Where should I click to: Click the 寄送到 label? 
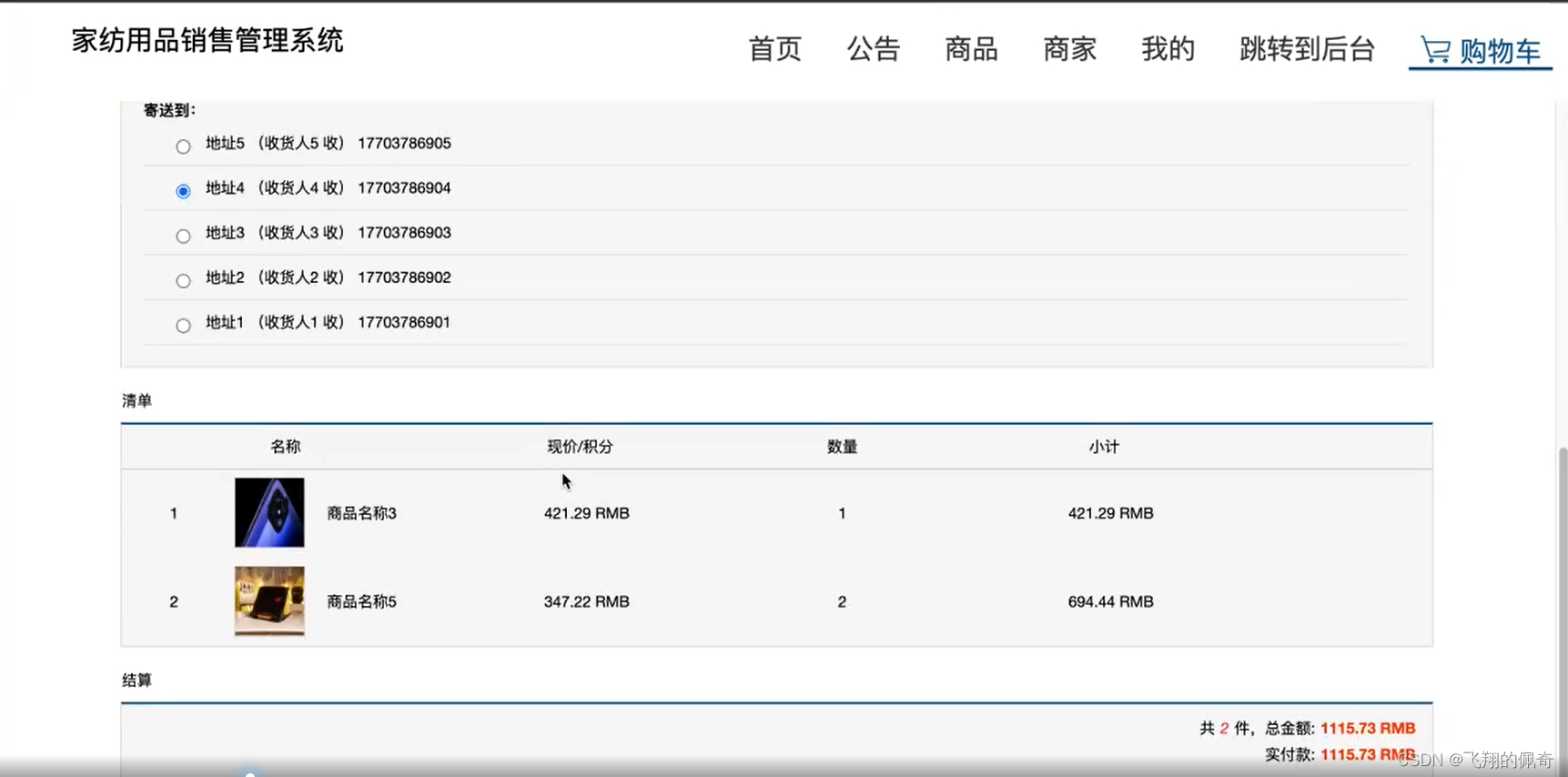pos(169,110)
